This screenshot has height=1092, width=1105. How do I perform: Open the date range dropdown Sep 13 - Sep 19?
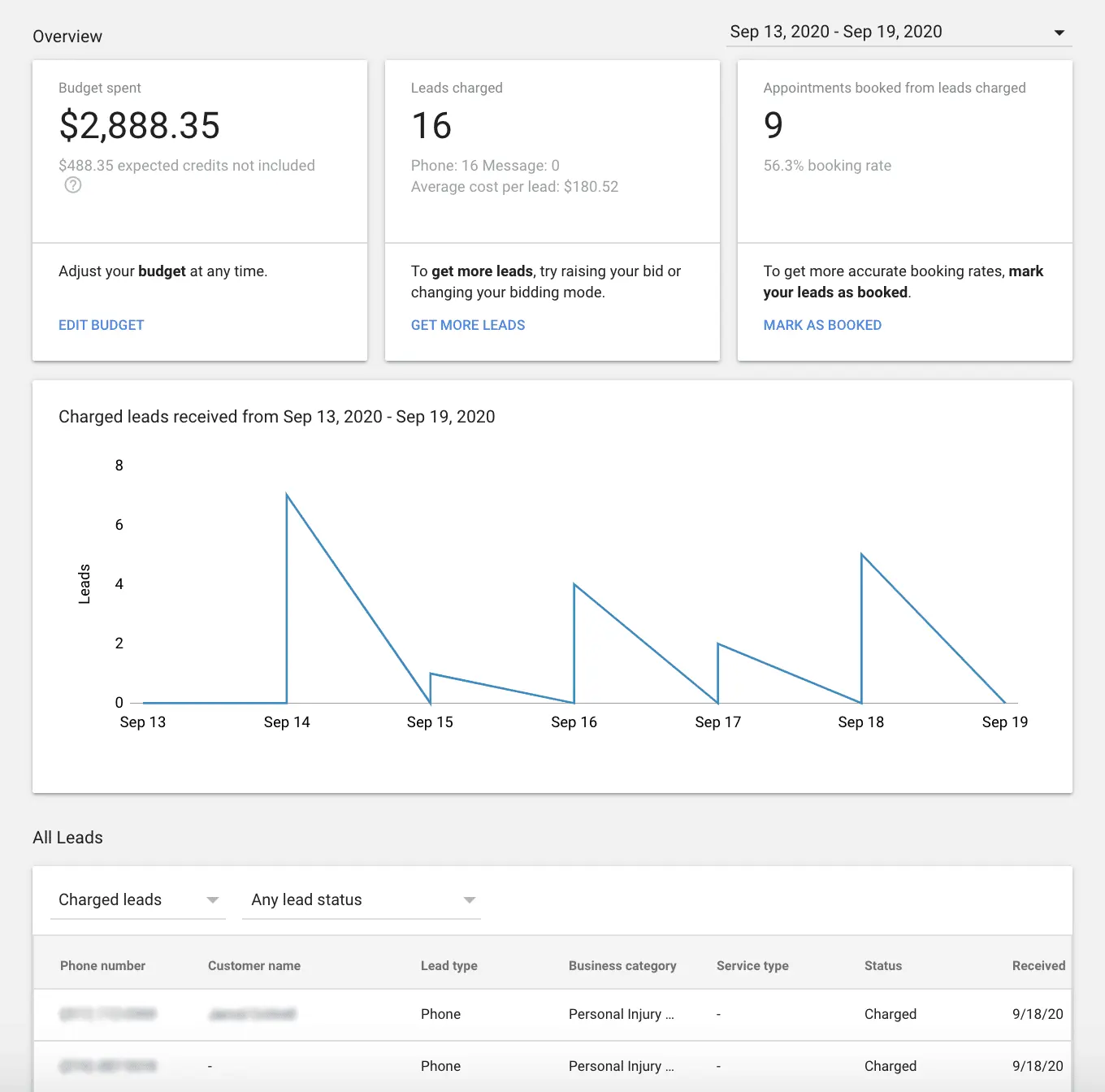pyautogui.click(x=899, y=32)
